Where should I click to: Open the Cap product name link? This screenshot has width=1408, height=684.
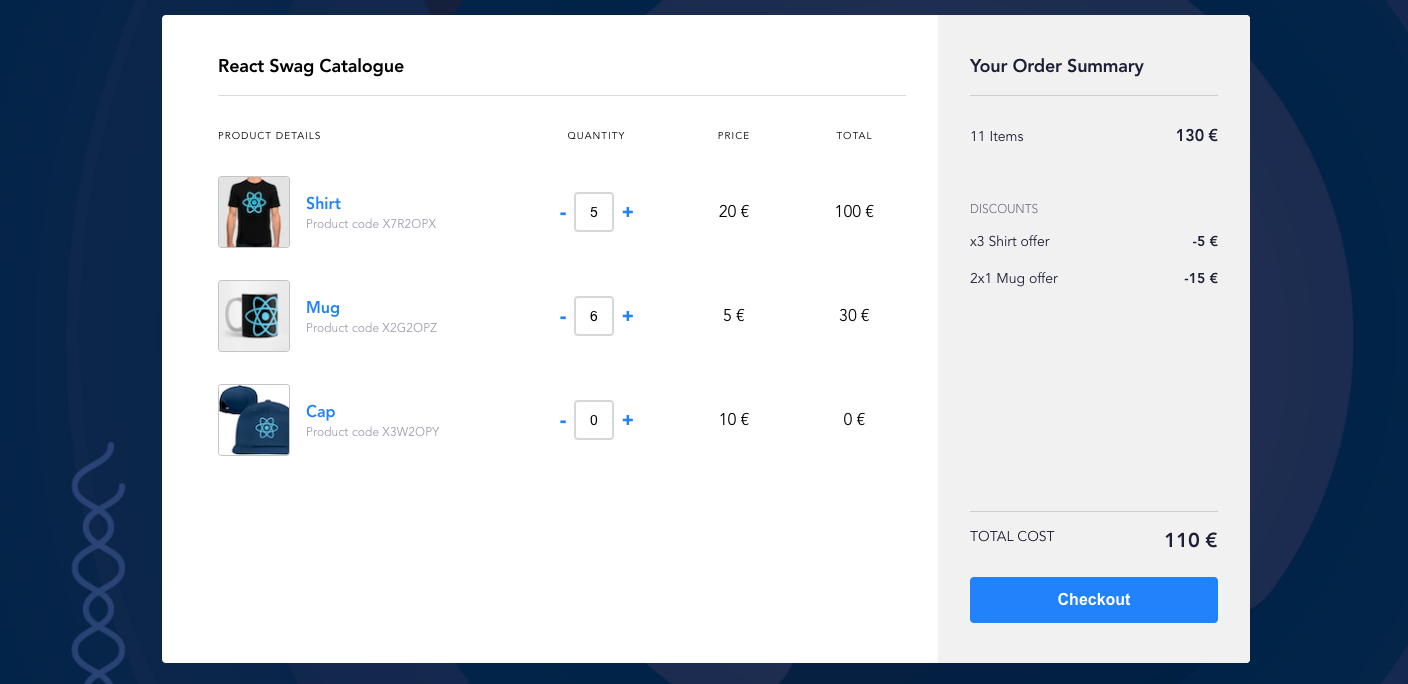pyautogui.click(x=320, y=411)
